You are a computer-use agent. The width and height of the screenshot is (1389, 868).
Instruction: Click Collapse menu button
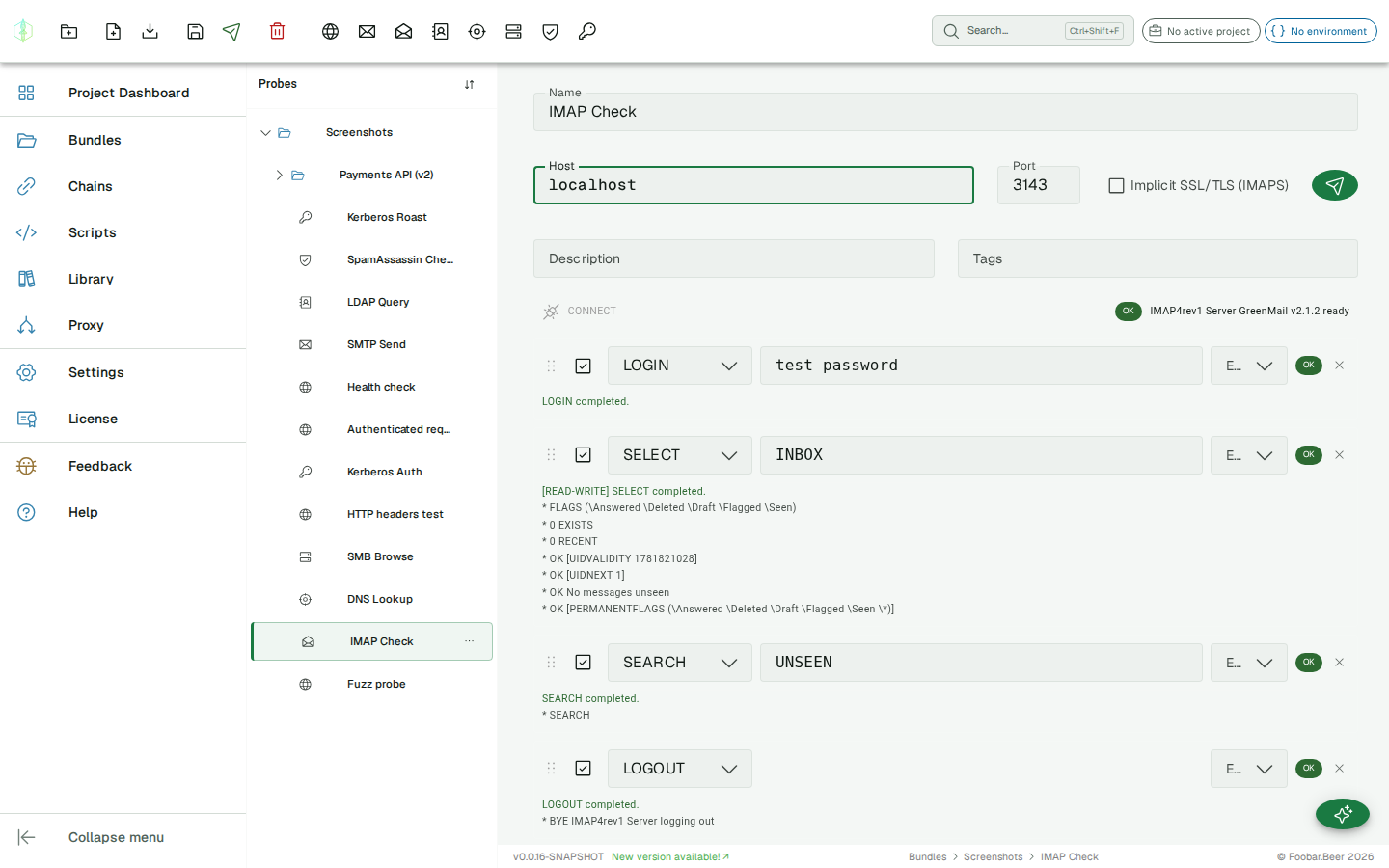[123, 837]
